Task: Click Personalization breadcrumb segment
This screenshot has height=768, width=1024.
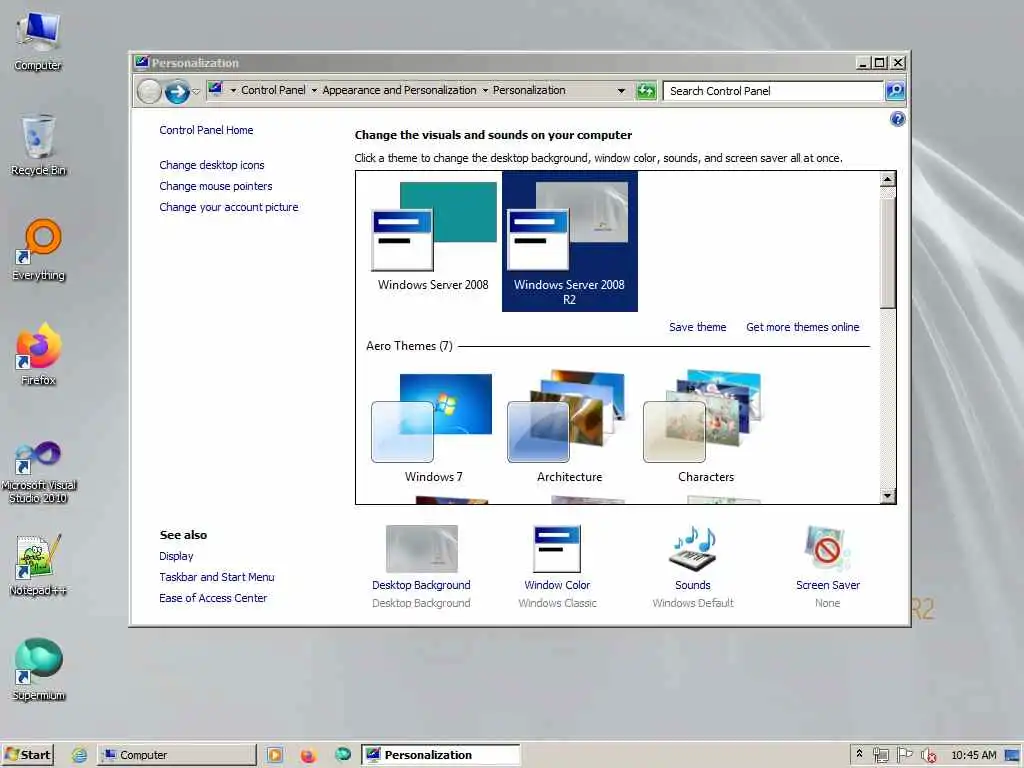Action: pos(529,90)
